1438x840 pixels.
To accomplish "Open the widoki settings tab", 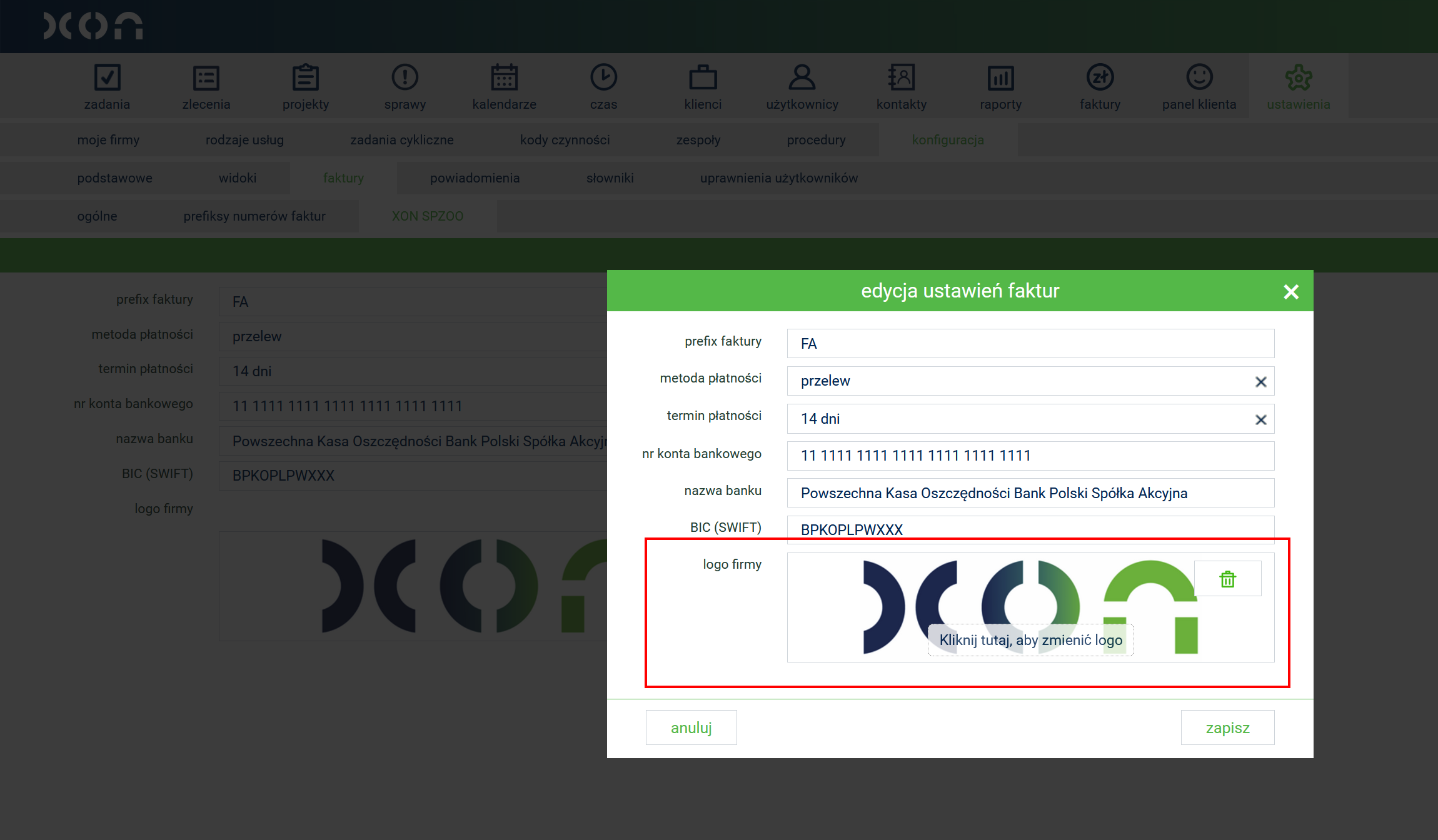I will point(238,178).
